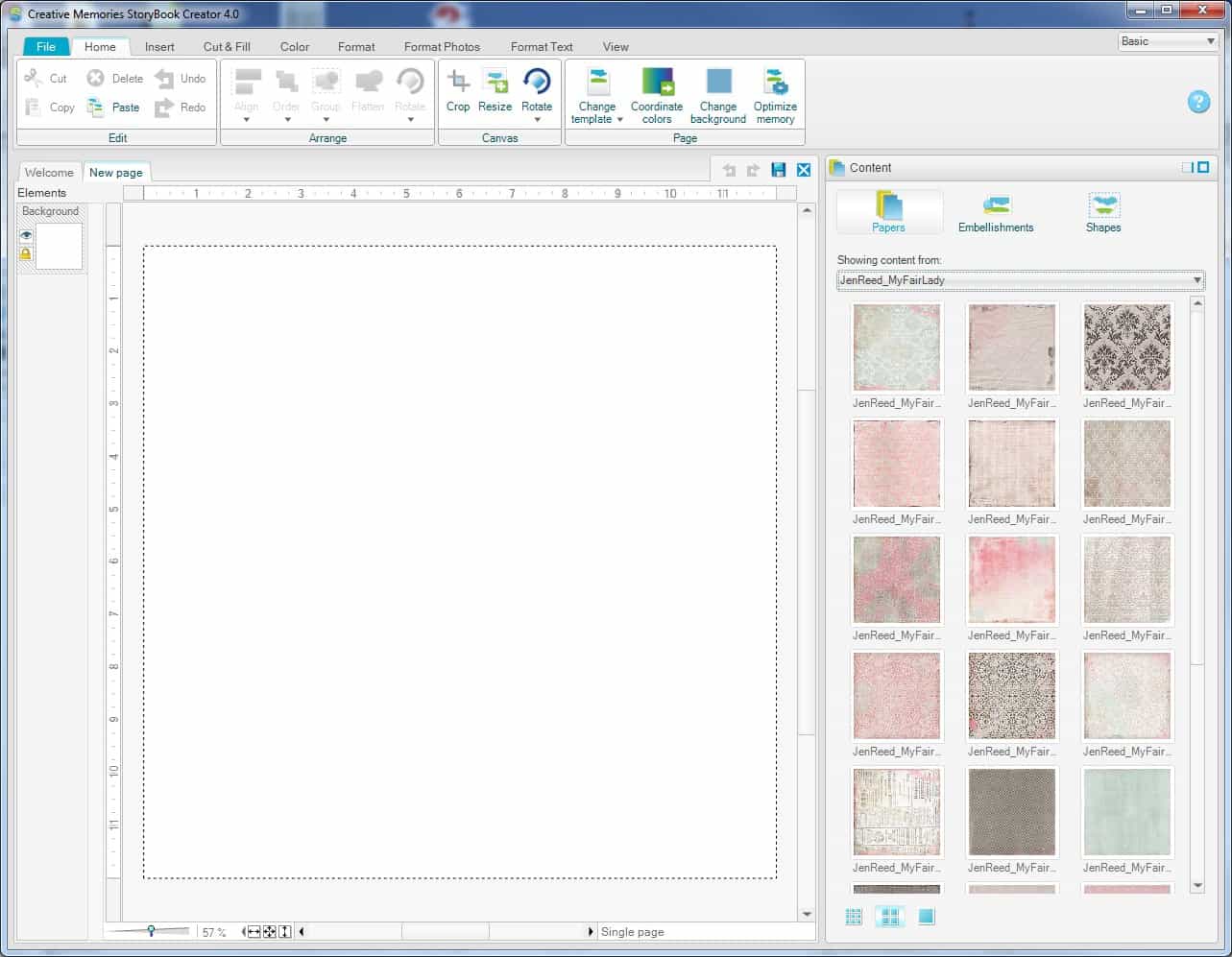The height and width of the screenshot is (957, 1232).
Task: Select the black lace pattern paper thumbnail
Action: tap(1012, 696)
